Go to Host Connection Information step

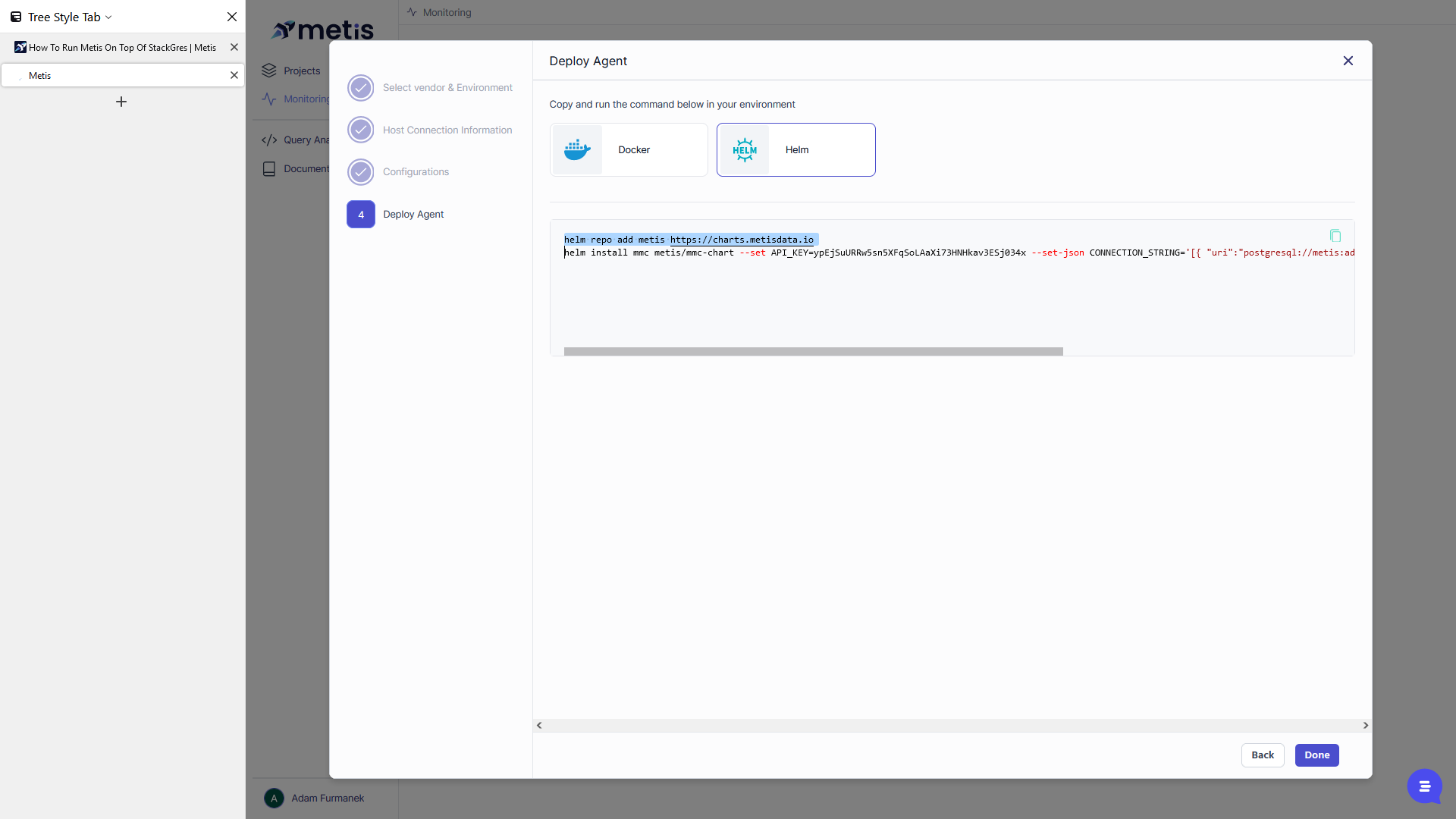447,130
